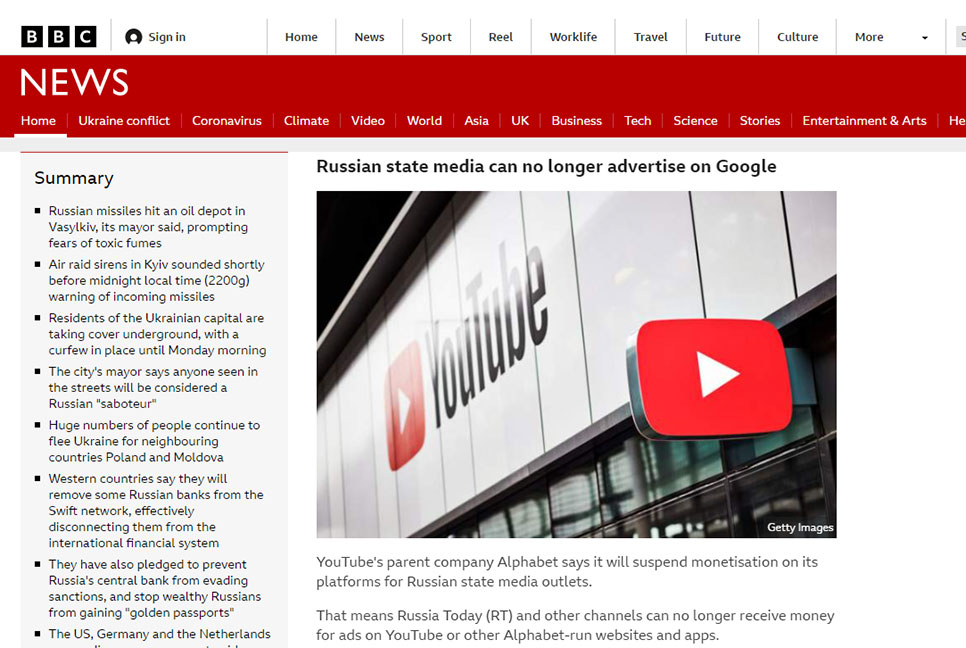Open the Video tab
Screen dimensions: 966x648
coord(368,121)
